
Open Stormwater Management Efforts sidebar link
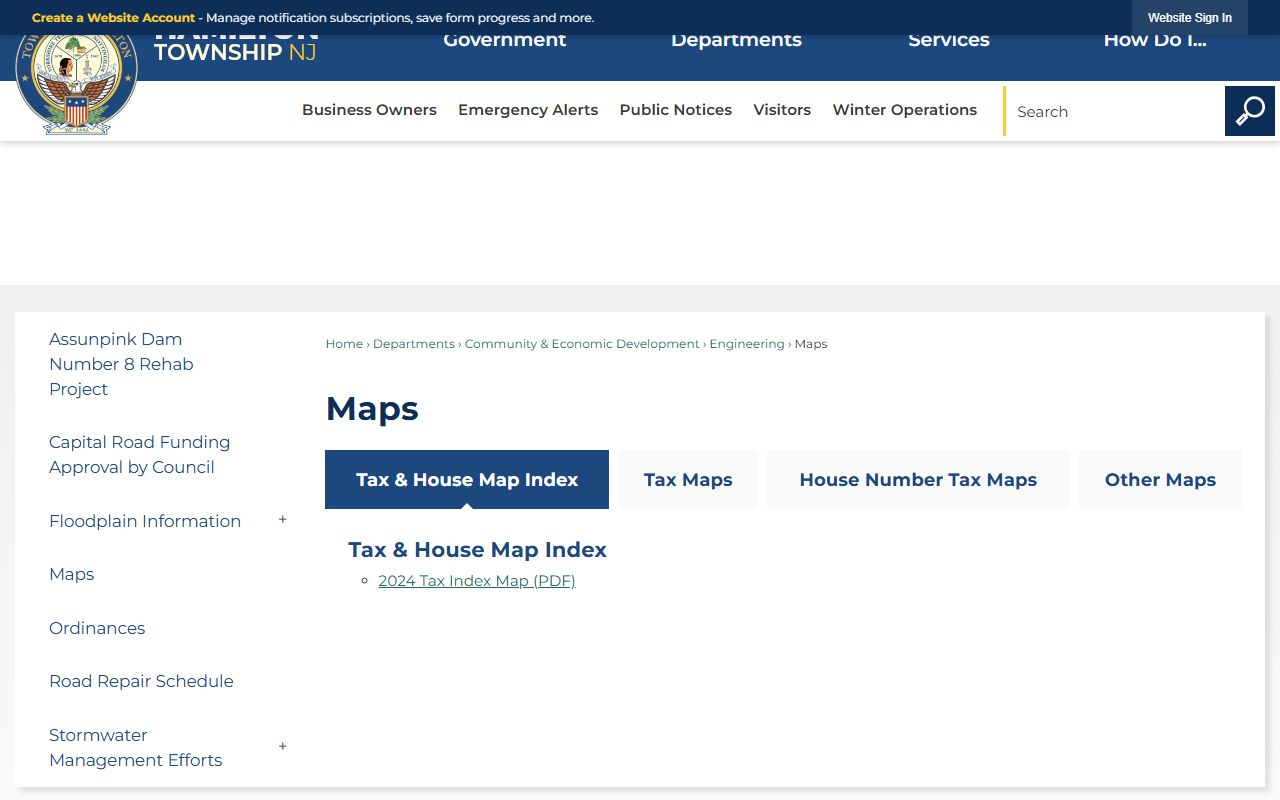[136, 747]
